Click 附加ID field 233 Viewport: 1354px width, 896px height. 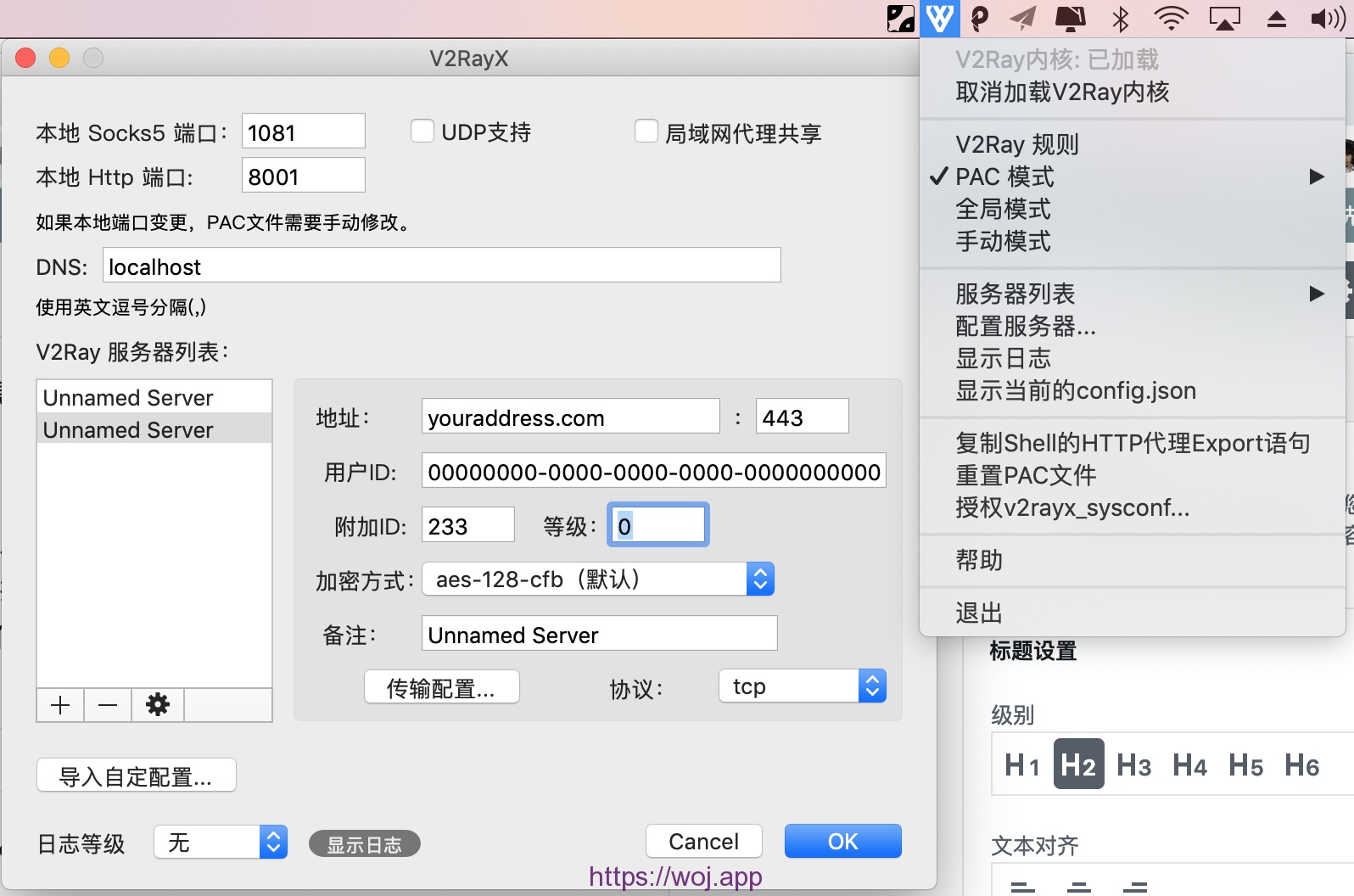467,525
